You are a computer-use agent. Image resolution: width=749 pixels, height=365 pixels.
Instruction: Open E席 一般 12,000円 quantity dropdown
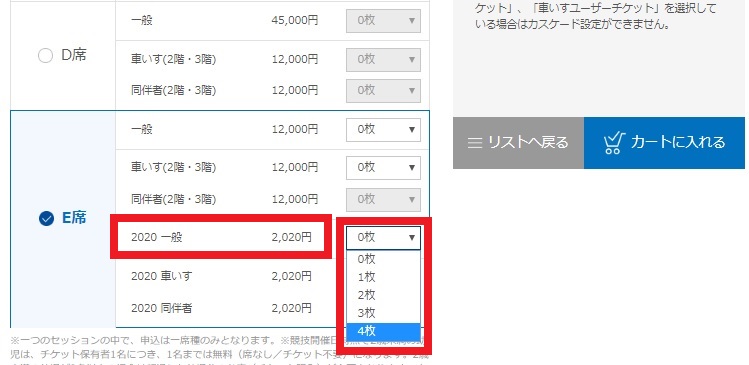point(383,129)
